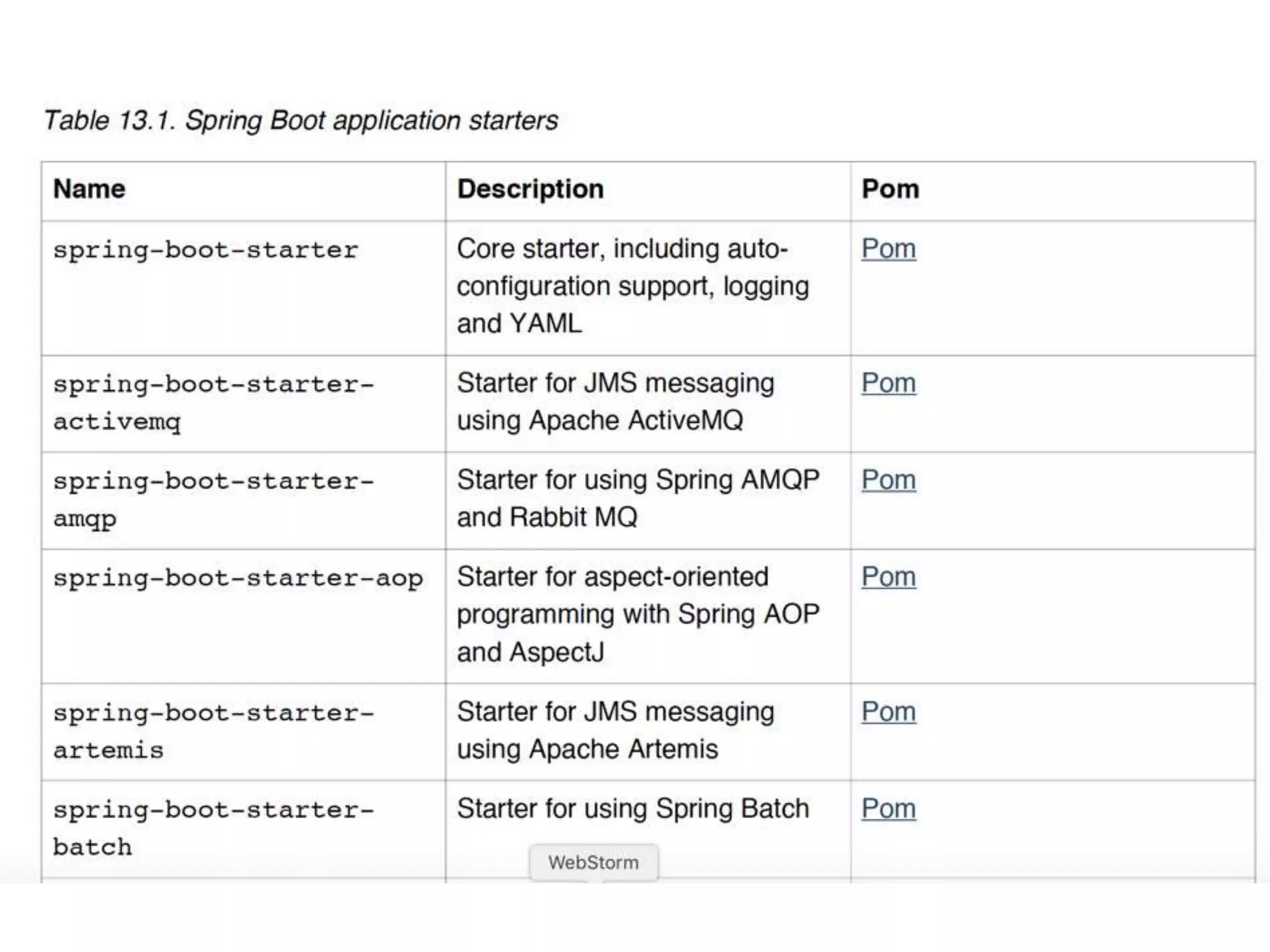Image resolution: width=1270 pixels, height=952 pixels.
Task: Click the Apache ActiveMQ description text
Action: tap(615, 402)
